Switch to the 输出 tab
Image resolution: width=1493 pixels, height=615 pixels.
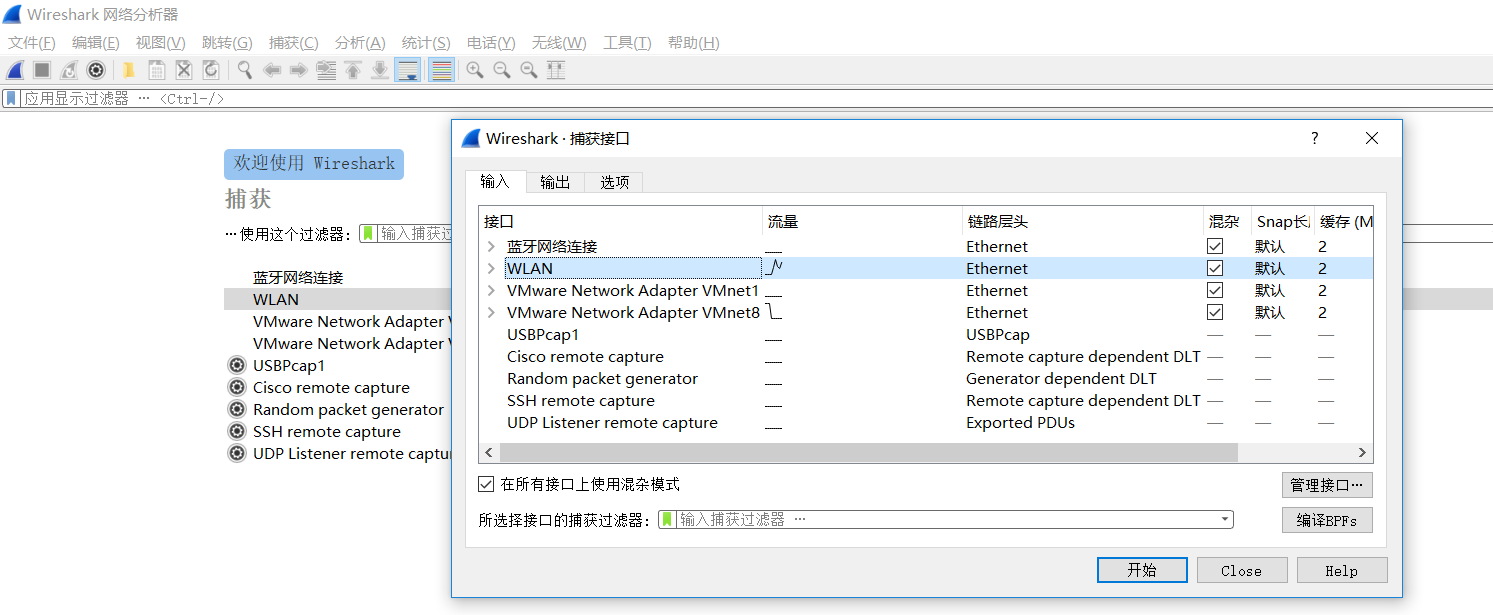(555, 182)
